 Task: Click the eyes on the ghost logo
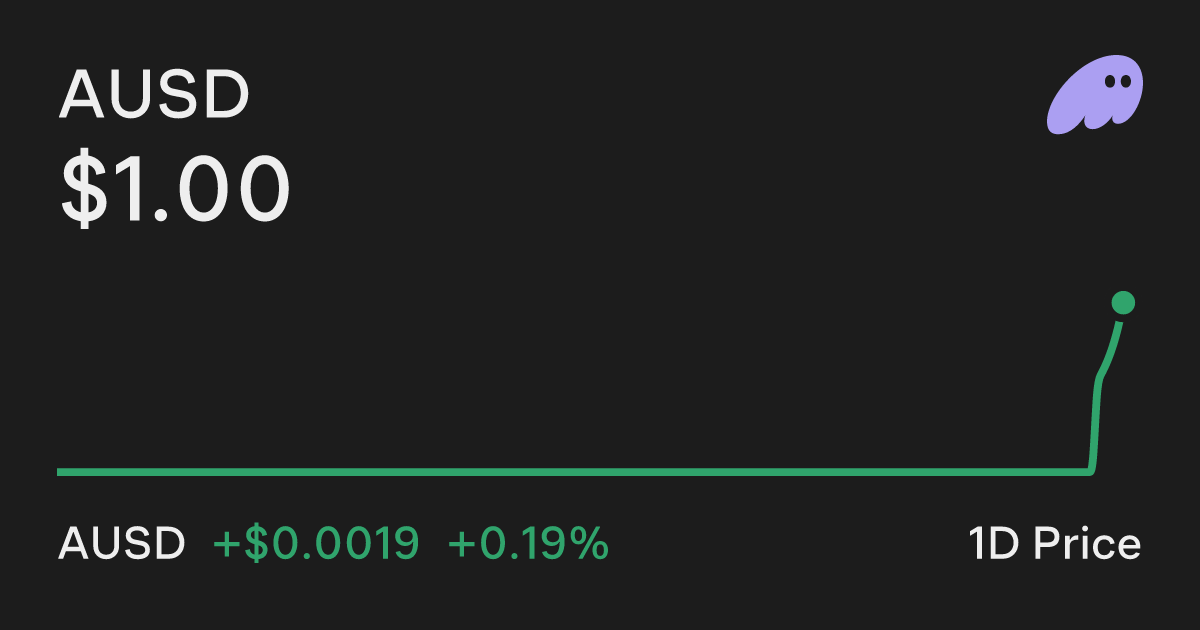pyautogui.click(x=1116, y=82)
